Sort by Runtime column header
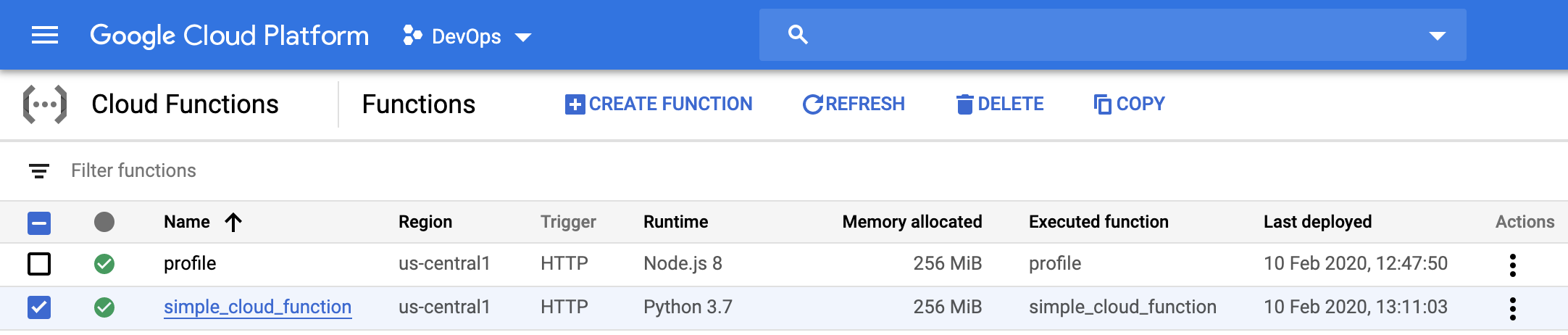Image resolution: width=1568 pixels, height=335 pixels. (676, 222)
